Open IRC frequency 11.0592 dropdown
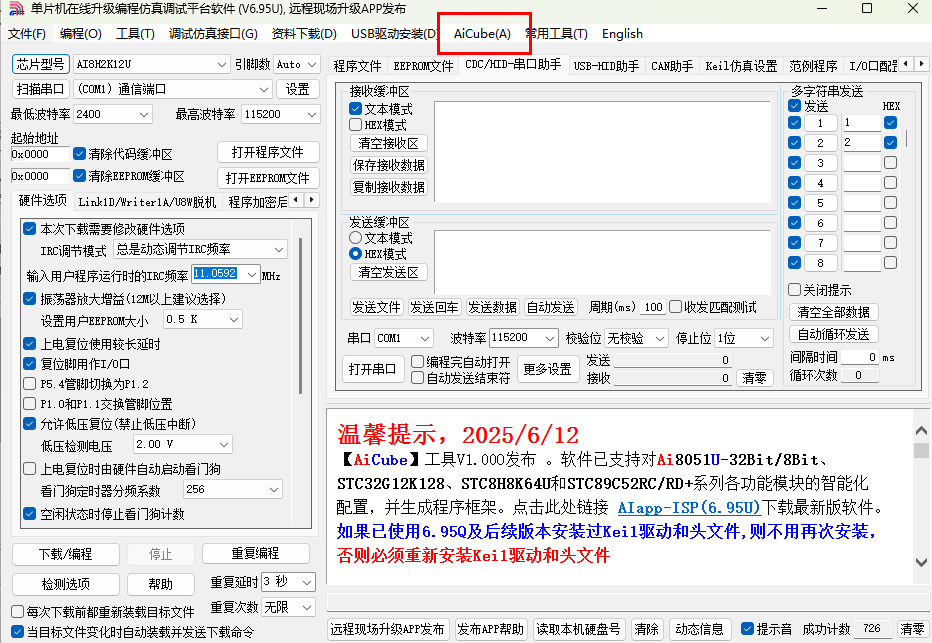Image resolution: width=932 pixels, height=643 pixels. (x=226, y=274)
